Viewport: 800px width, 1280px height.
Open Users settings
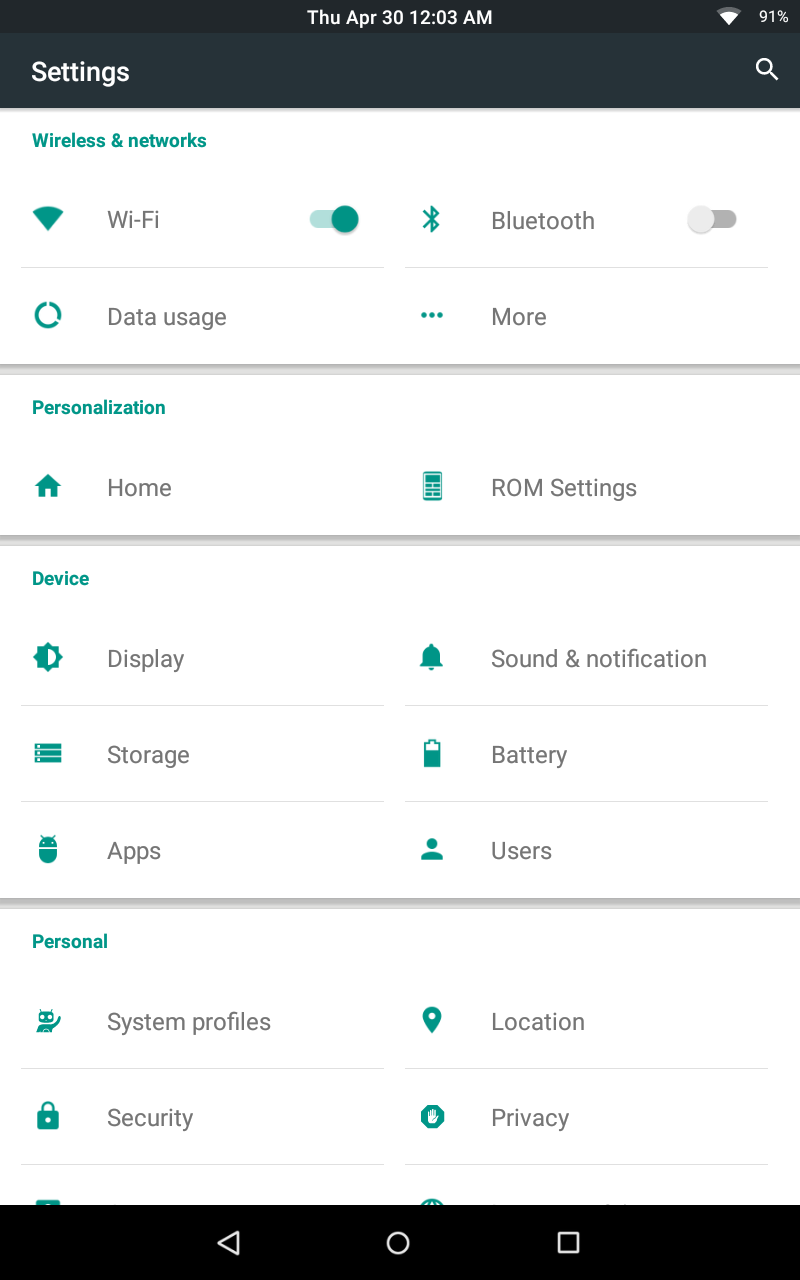(586, 850)
